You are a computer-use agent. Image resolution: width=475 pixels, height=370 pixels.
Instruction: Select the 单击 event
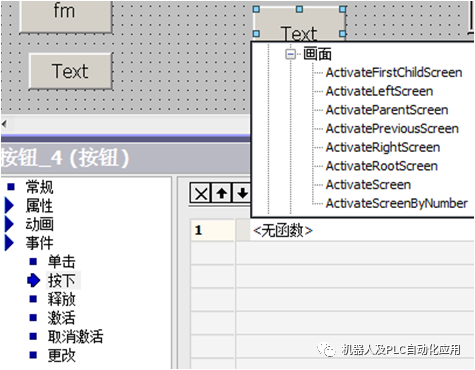(x=61, y=262)
